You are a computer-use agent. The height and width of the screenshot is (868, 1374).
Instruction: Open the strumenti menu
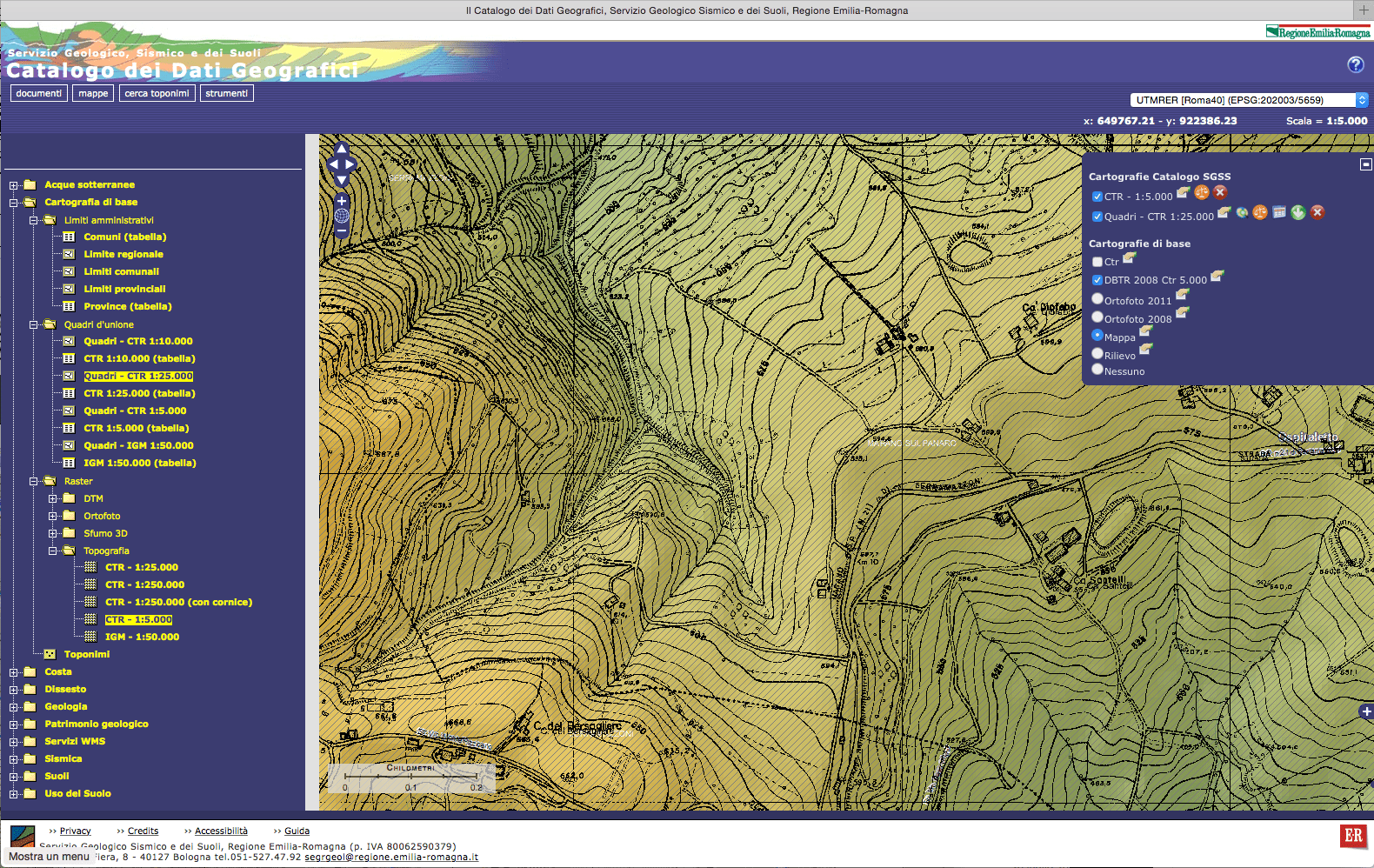coord(227,93)
